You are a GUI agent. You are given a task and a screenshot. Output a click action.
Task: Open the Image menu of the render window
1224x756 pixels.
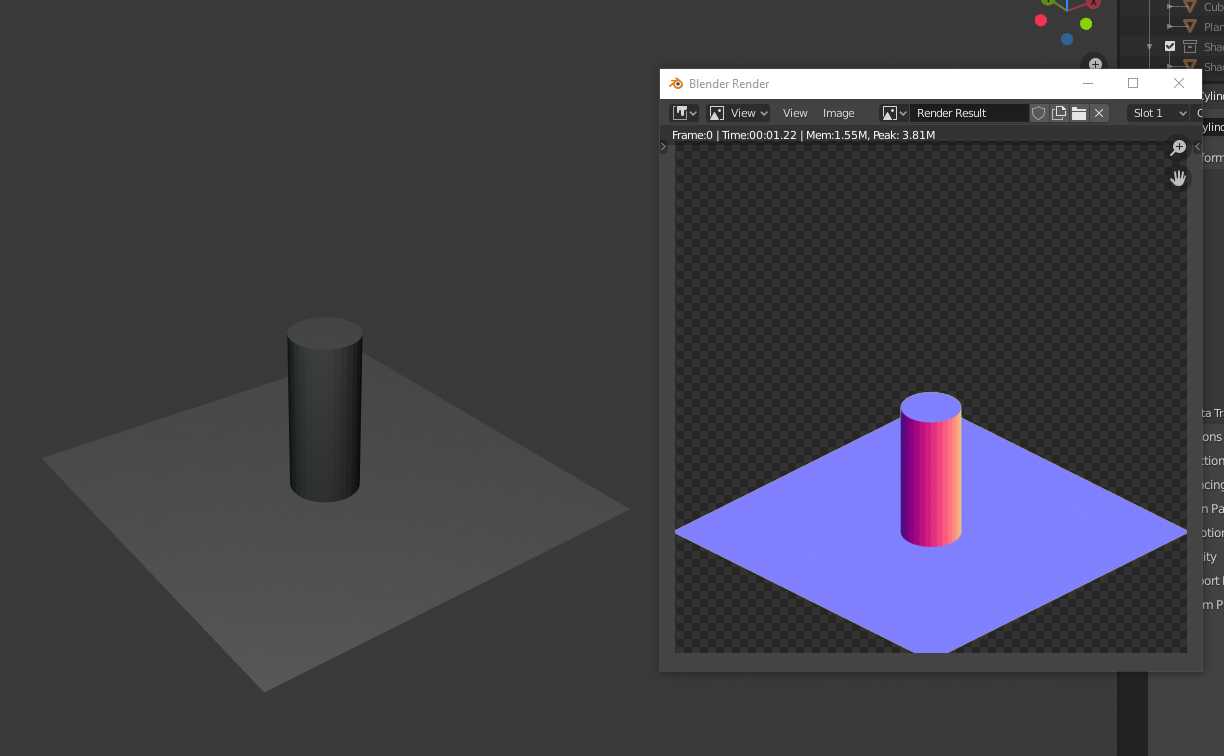[838, 113]
